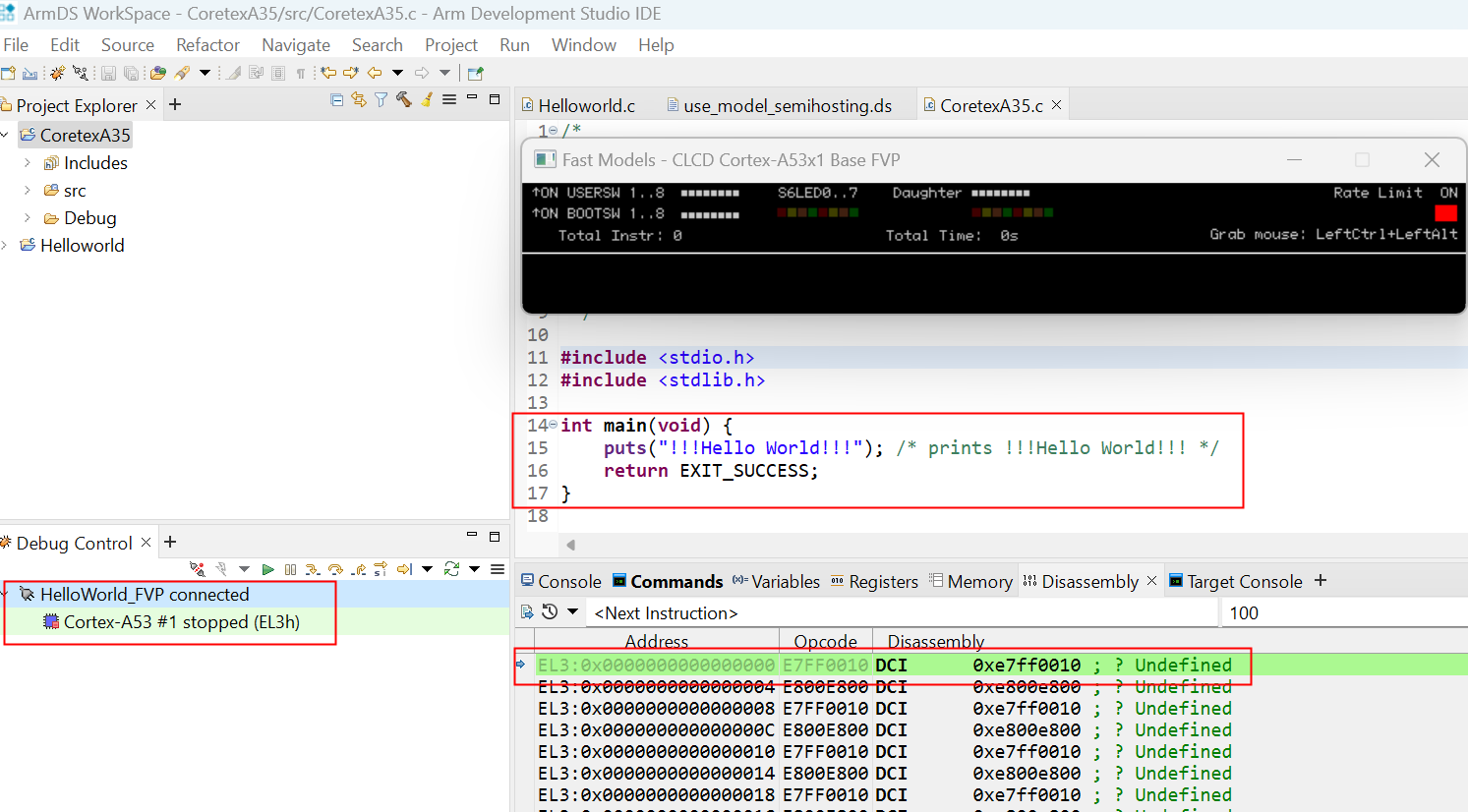Open the filter funnel icon in Project Explorer
Viewport: 1468px width, 812px height.
click(381, 99)
